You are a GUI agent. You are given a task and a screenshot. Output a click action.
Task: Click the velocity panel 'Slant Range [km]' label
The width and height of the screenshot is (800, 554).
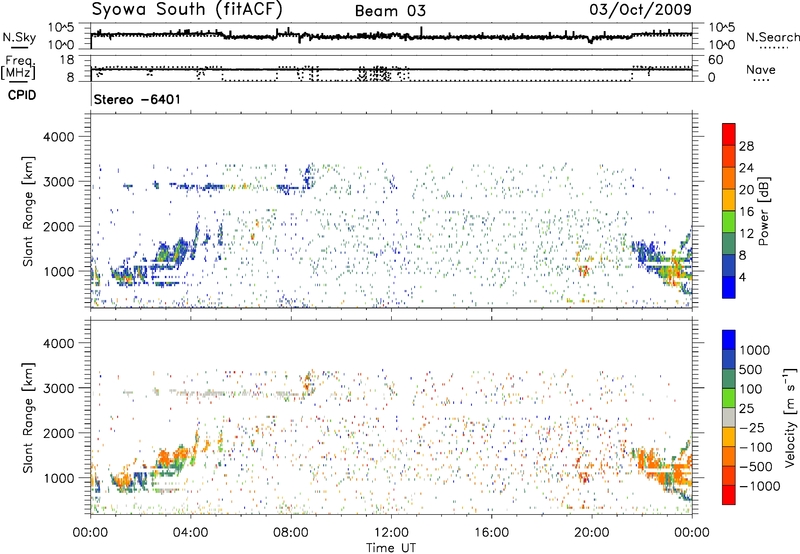tap(28, 418)
